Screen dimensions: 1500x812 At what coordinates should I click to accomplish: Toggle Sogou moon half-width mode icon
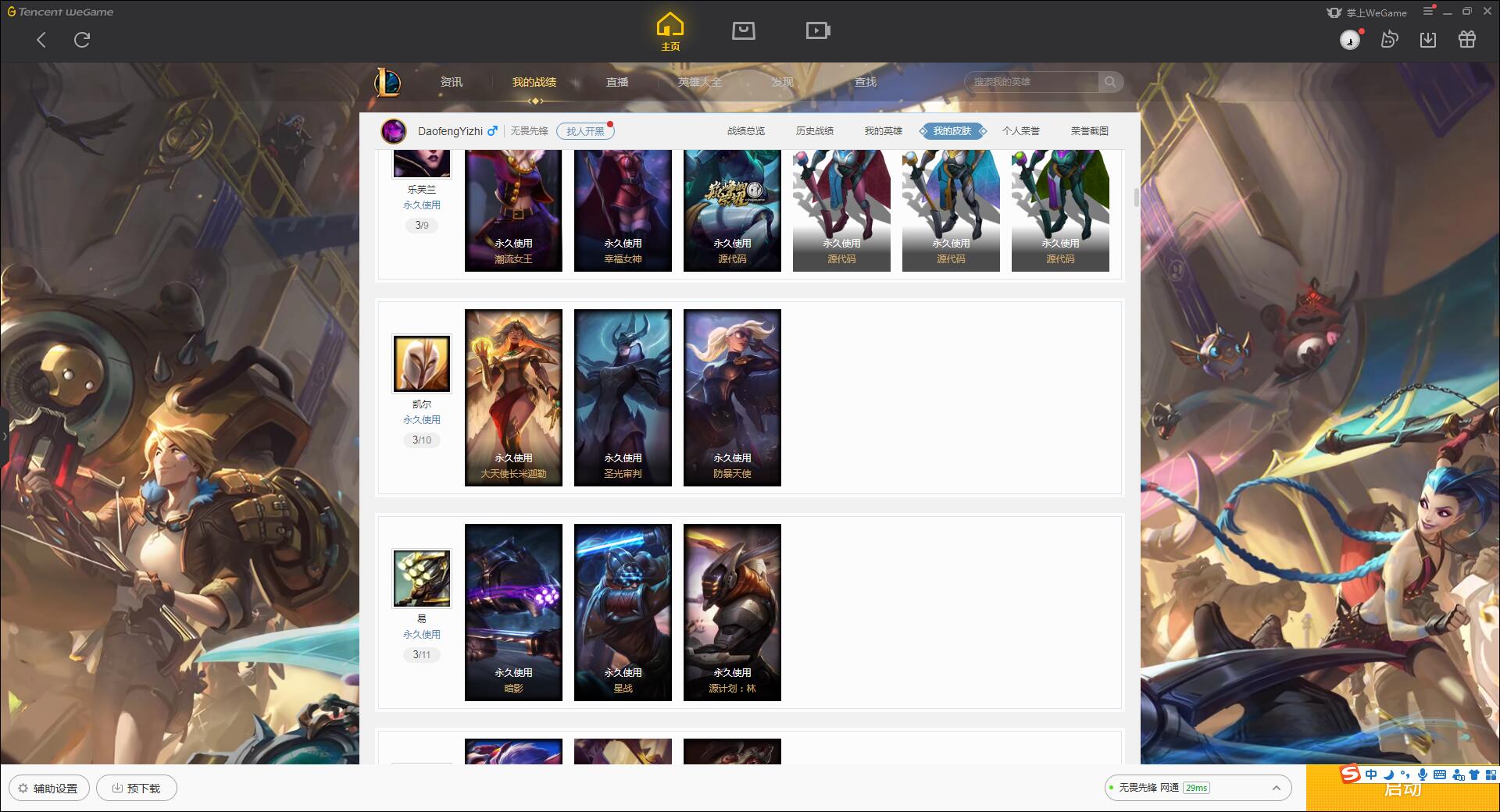(1388, 775)
